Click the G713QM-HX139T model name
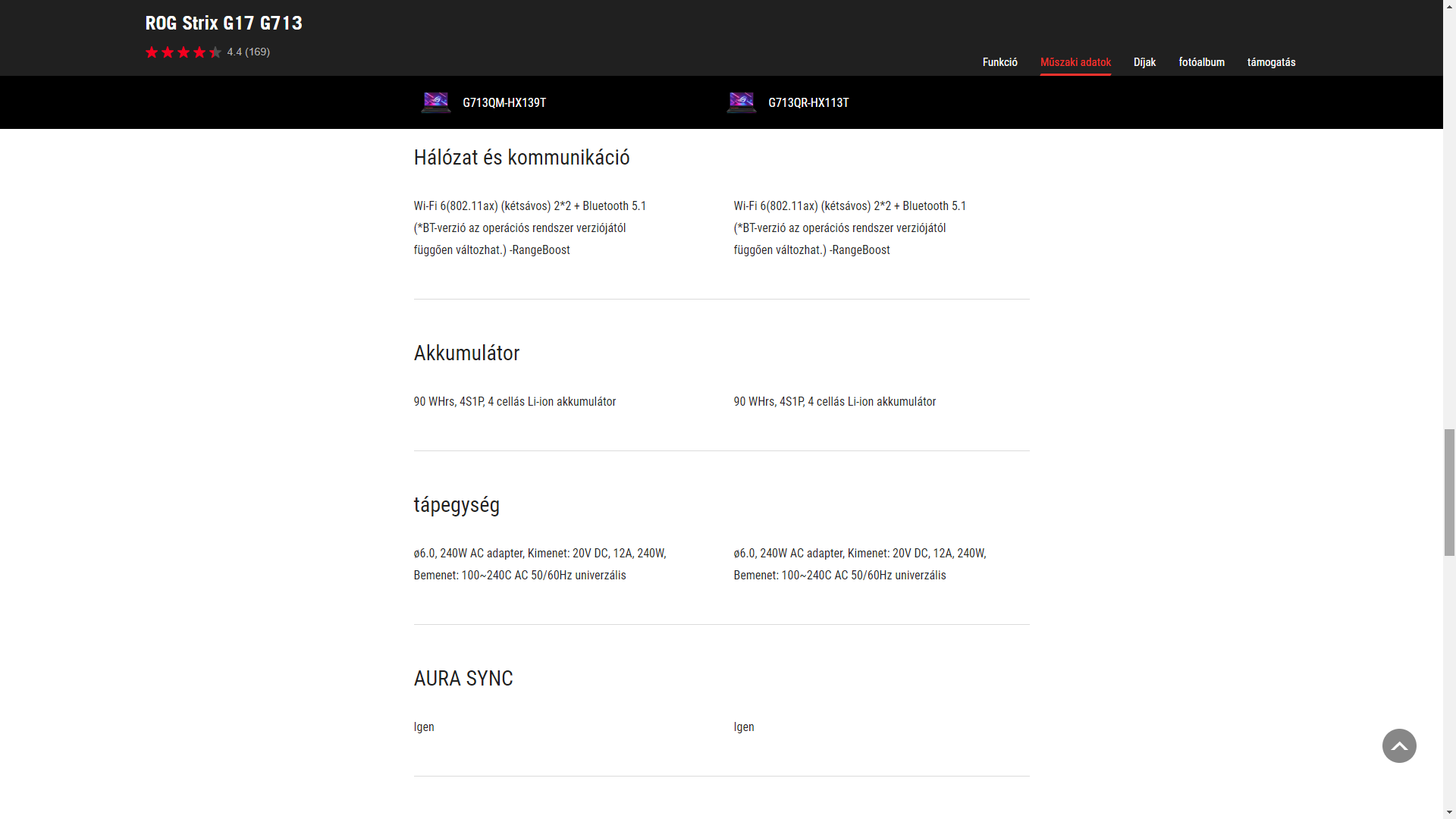The width and height of the screenshot is (1456, 819). pyautogui.click(x=504, y=102)
